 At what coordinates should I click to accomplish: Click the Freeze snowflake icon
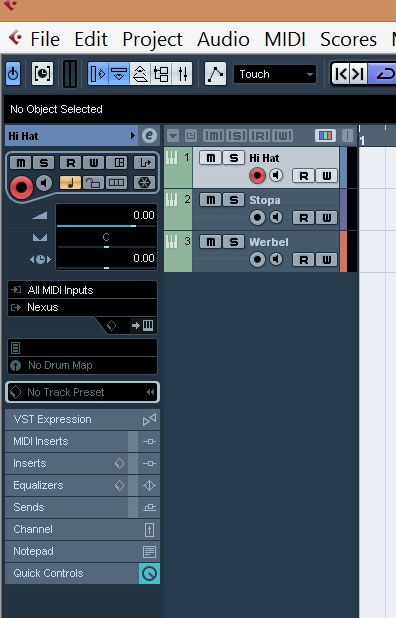[145, 182]
